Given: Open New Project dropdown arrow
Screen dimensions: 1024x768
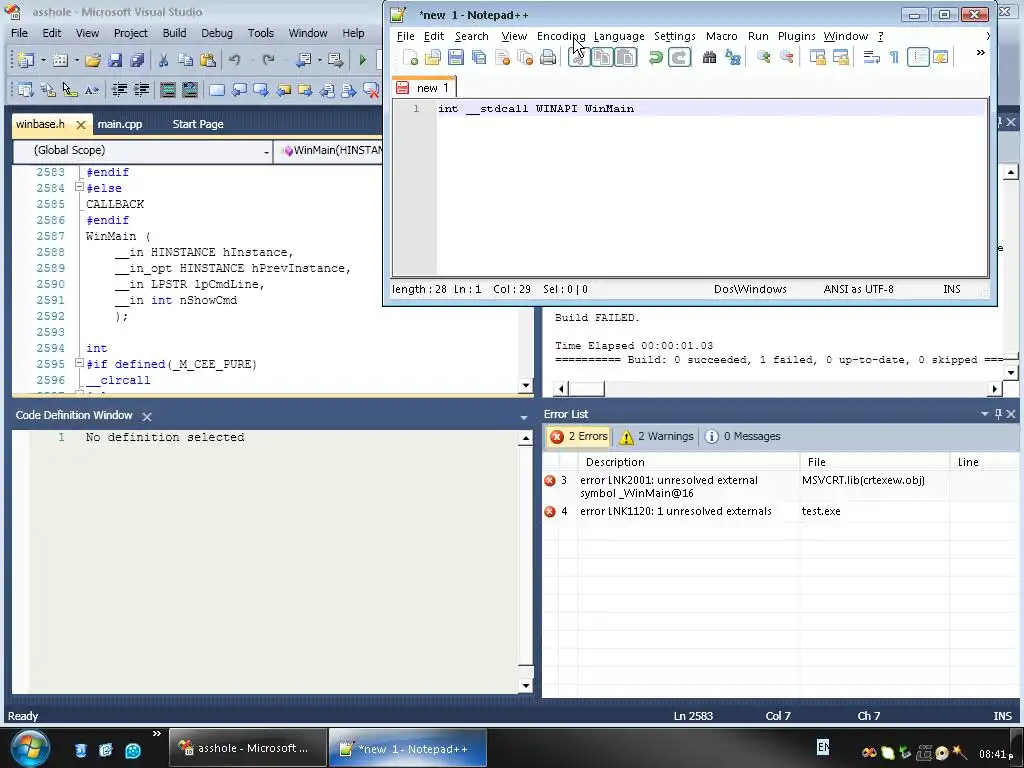Looking at the screenshot, I should click(x=43, y=61).
